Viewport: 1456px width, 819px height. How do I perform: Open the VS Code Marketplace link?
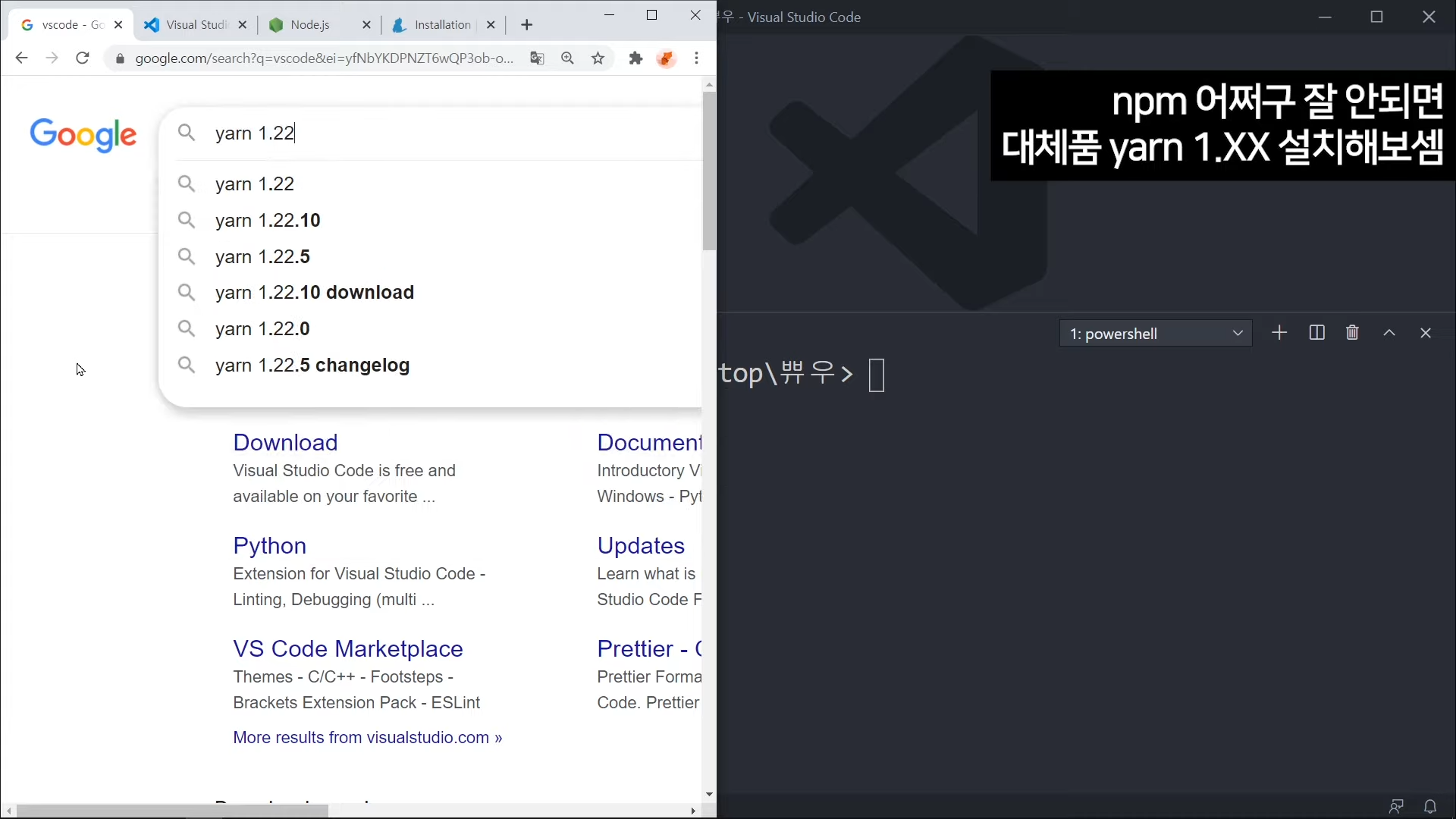click(347, 649)
